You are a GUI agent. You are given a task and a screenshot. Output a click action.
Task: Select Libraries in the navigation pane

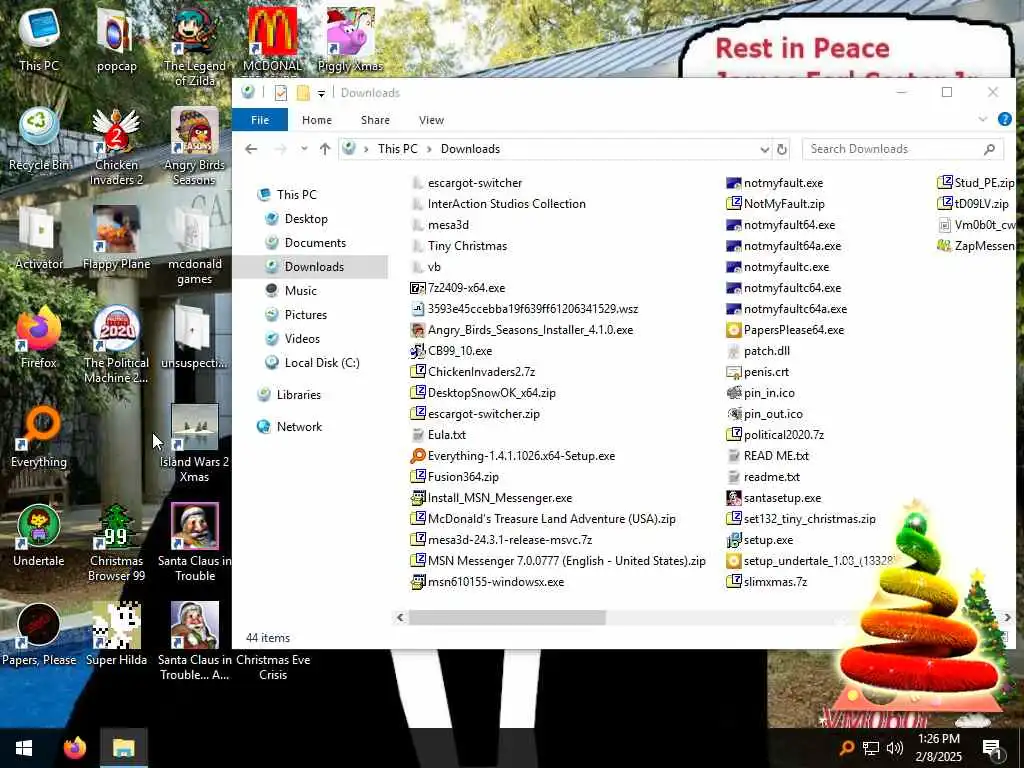298,394
